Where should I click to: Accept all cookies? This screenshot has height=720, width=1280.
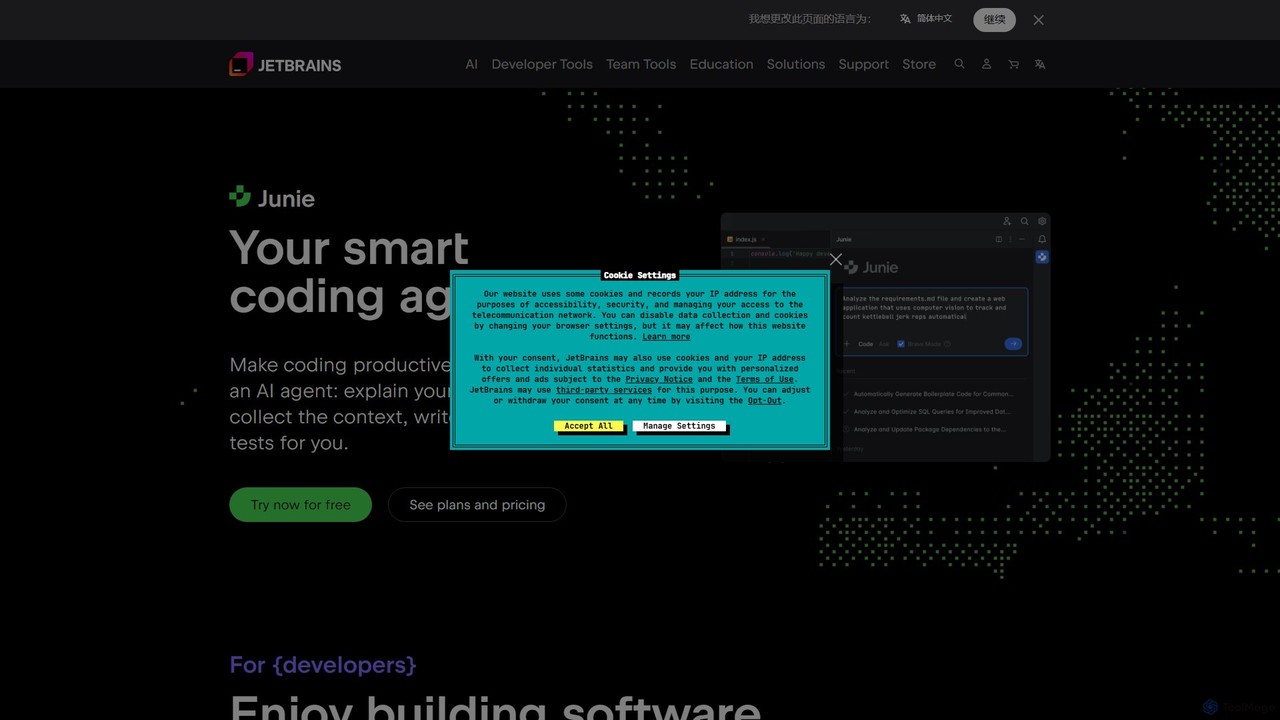coord(588,426)
